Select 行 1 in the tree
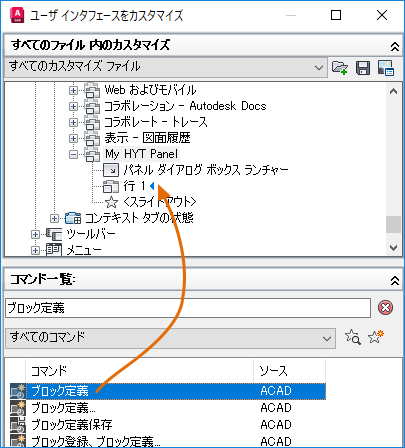The width and height of the screenshot is (405, 448). [x=134, y=186]
